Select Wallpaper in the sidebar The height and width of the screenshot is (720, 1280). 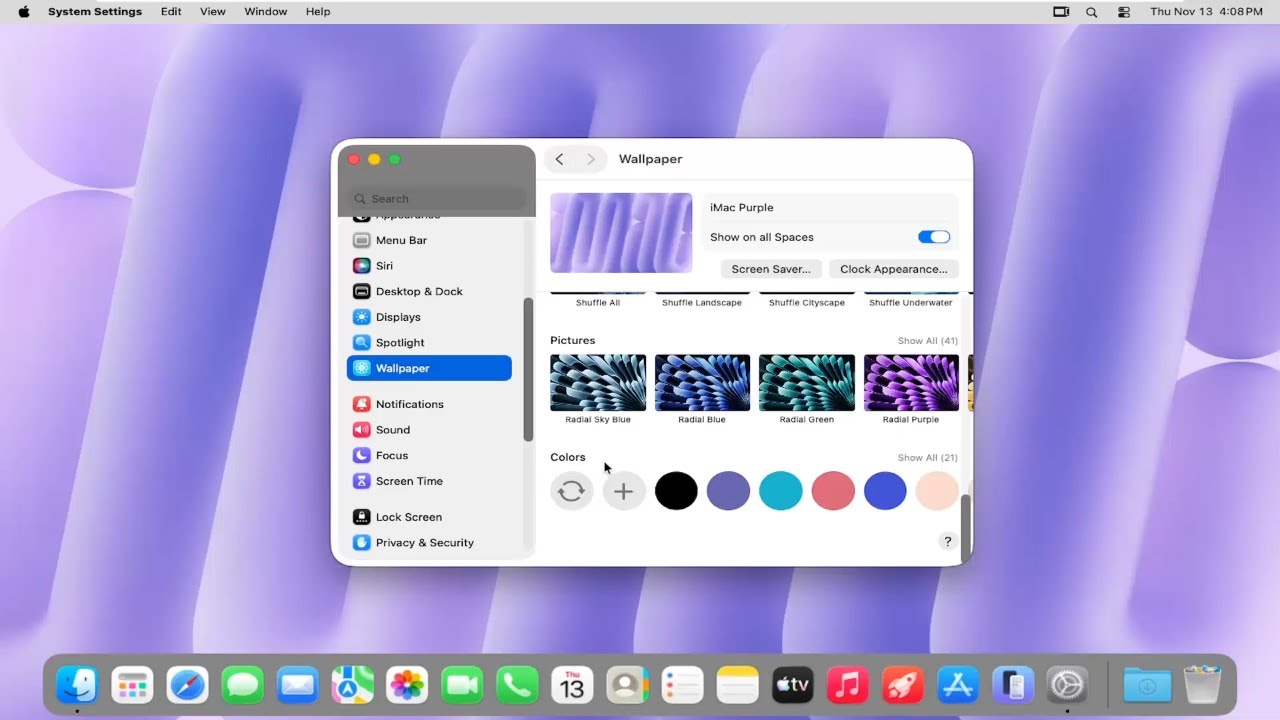tap(429, 368)
